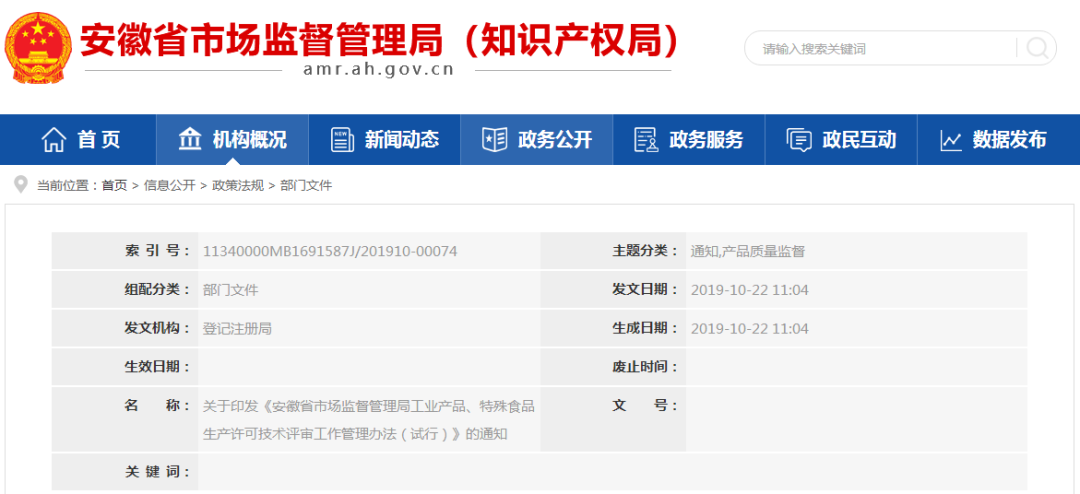Select 政务服务 in navigation bar

[689, 140]
